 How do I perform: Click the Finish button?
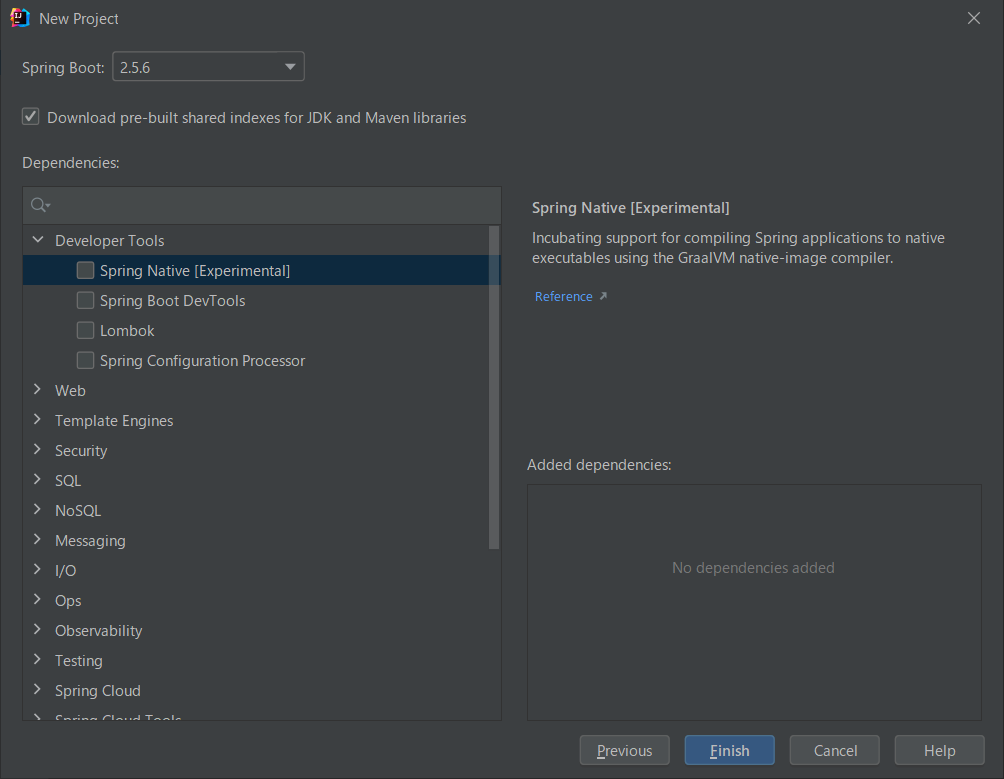[729, 750]
